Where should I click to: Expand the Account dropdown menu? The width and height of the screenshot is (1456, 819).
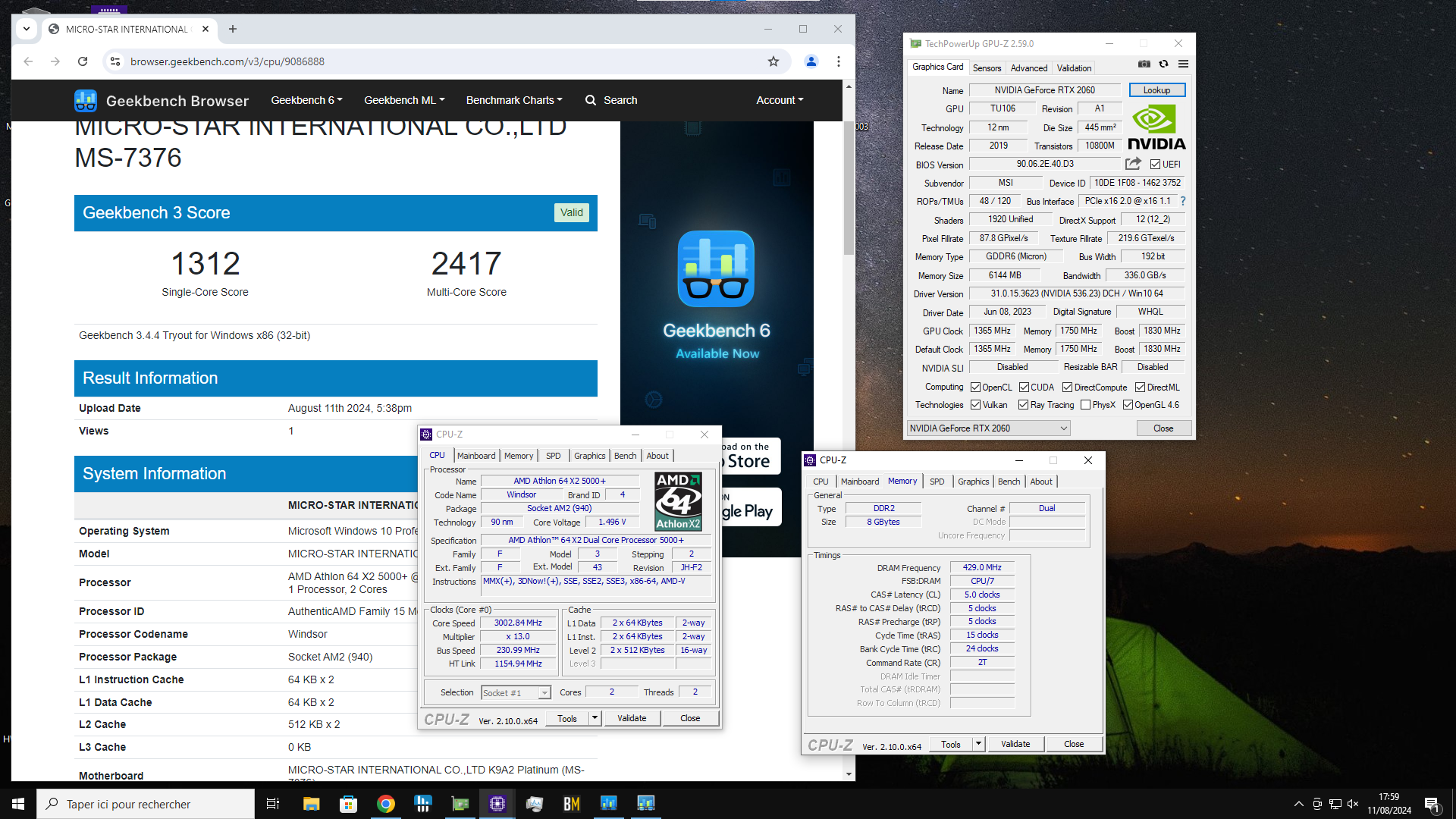(x=780, y=100)
